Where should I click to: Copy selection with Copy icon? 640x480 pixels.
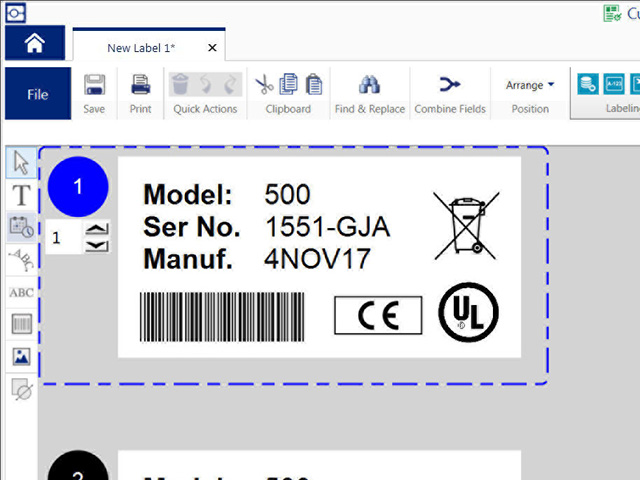[289, 84]
